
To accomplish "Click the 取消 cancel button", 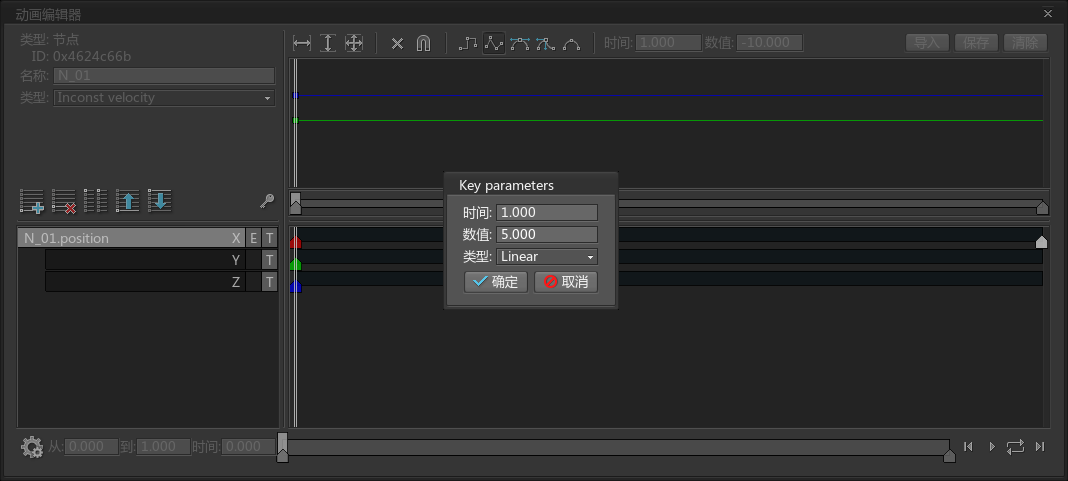I will [x=566, y=282].
